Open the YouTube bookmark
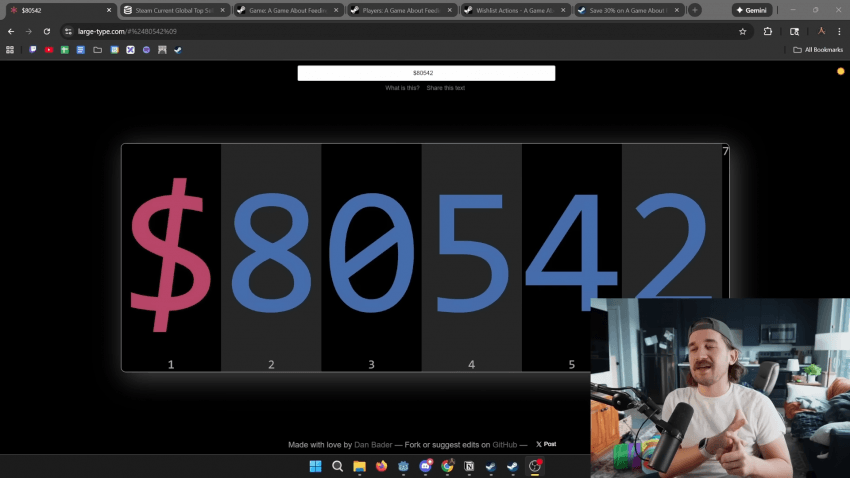This screenshot has width=850, height=478. point(49,49)
